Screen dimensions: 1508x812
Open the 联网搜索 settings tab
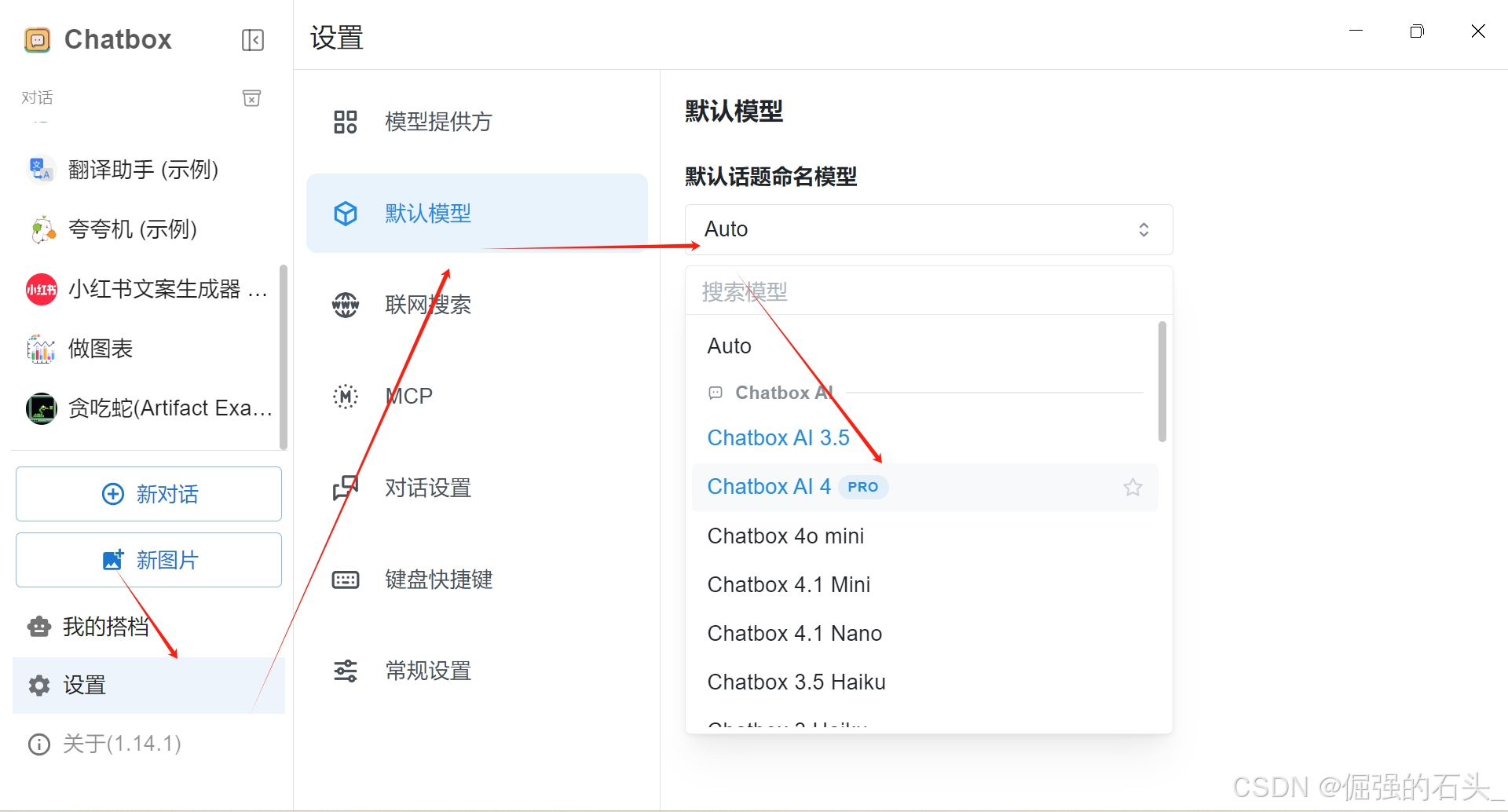477,305
